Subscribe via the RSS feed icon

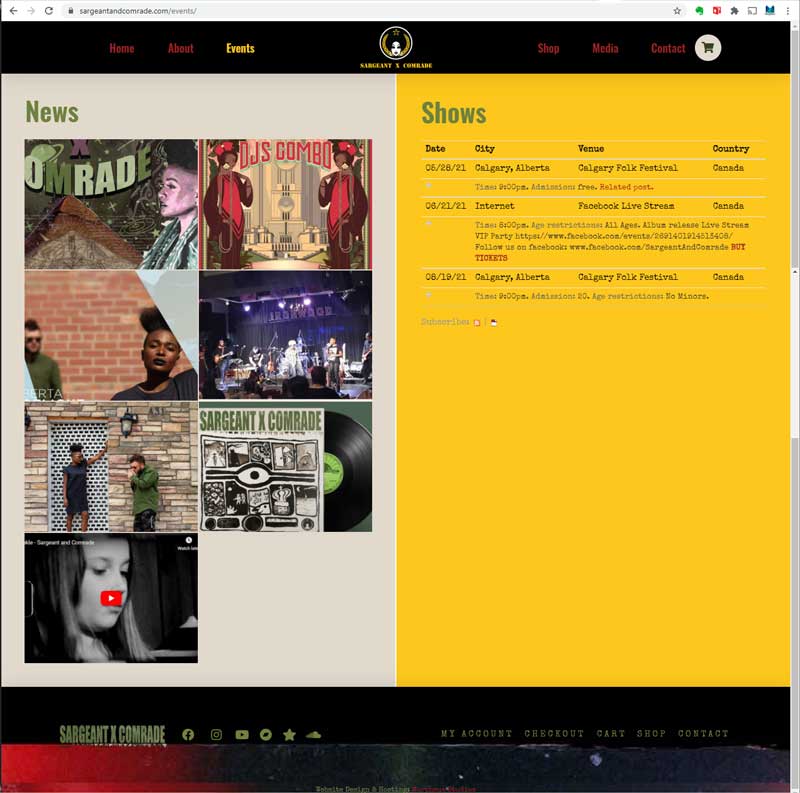coord(477,323)
